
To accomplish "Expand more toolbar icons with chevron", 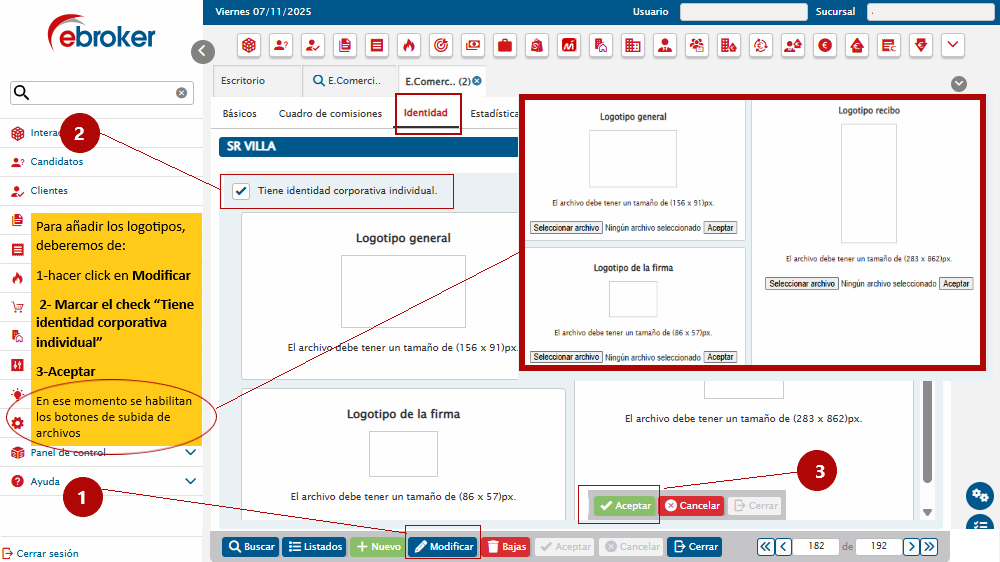I will pos(953,45).
